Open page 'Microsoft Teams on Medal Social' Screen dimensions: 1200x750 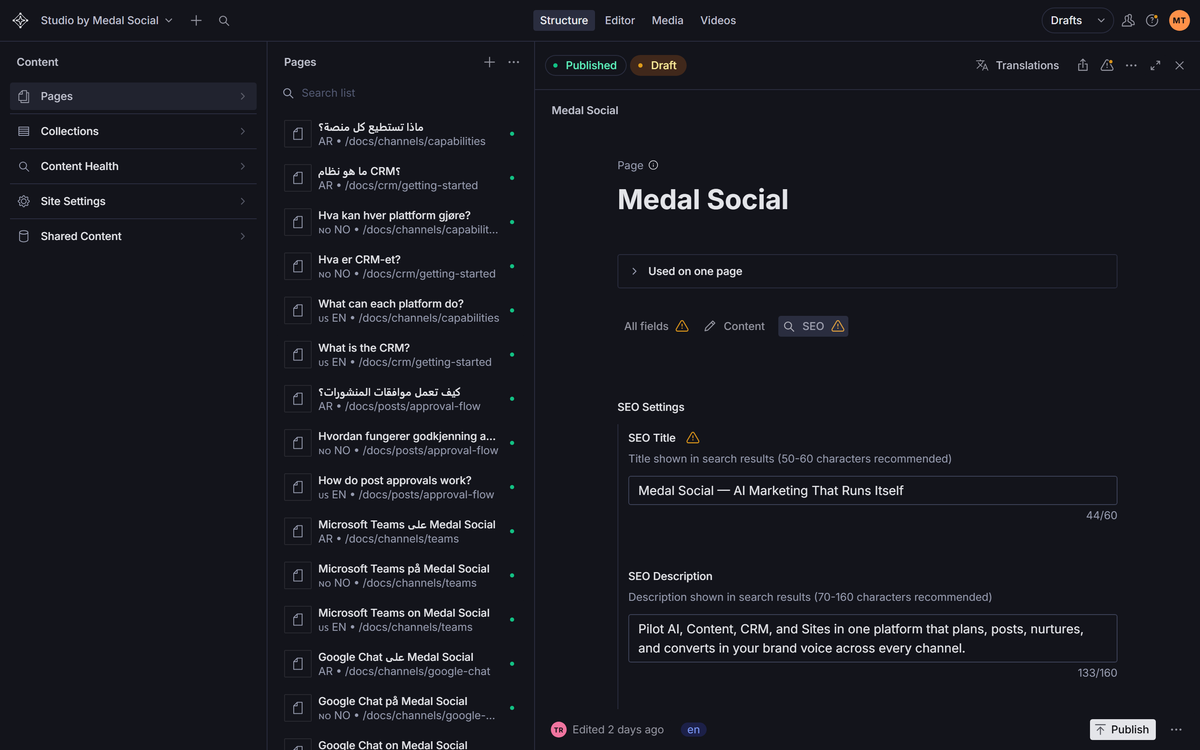401,619
